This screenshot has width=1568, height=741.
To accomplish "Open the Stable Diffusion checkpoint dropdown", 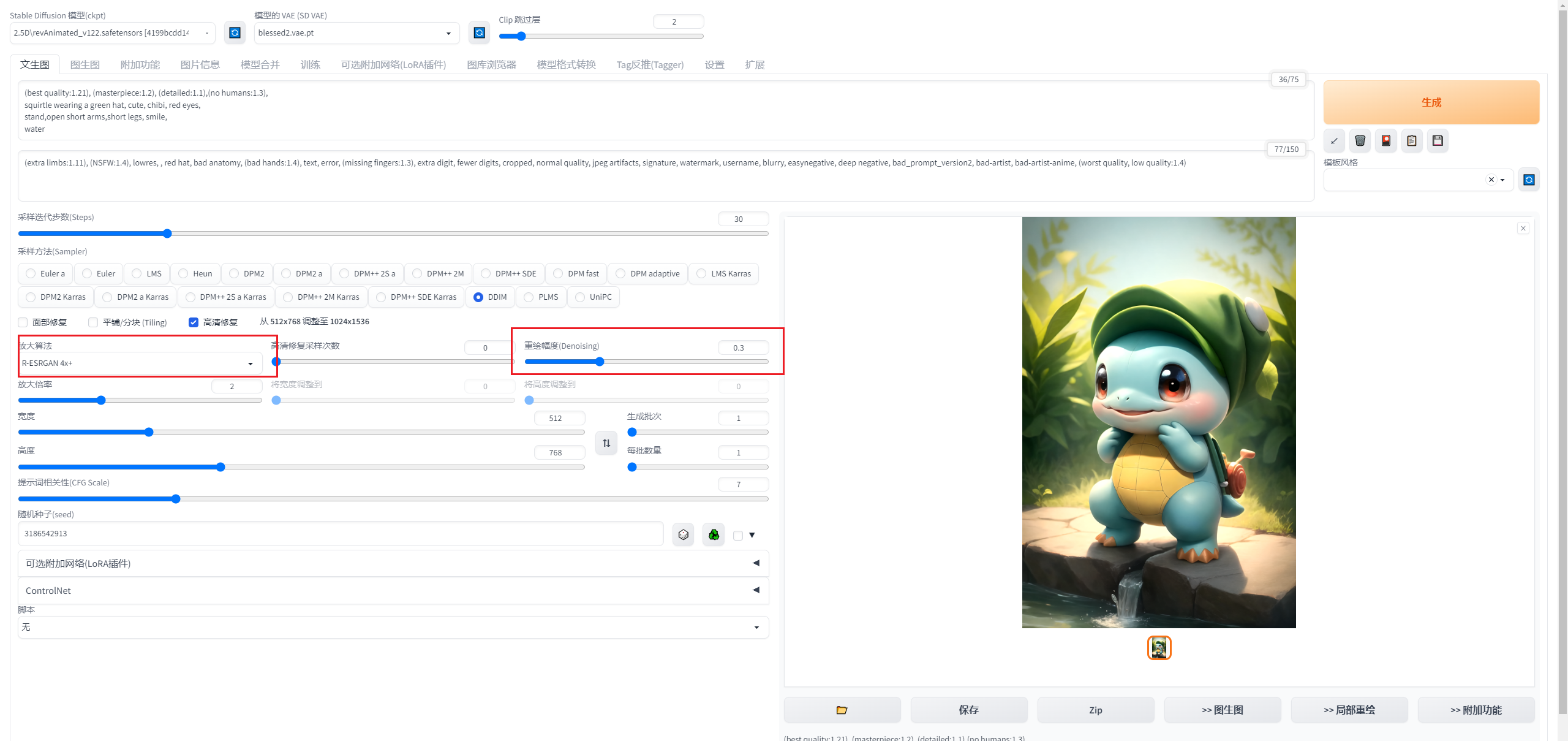I will [x=112, y=32].
